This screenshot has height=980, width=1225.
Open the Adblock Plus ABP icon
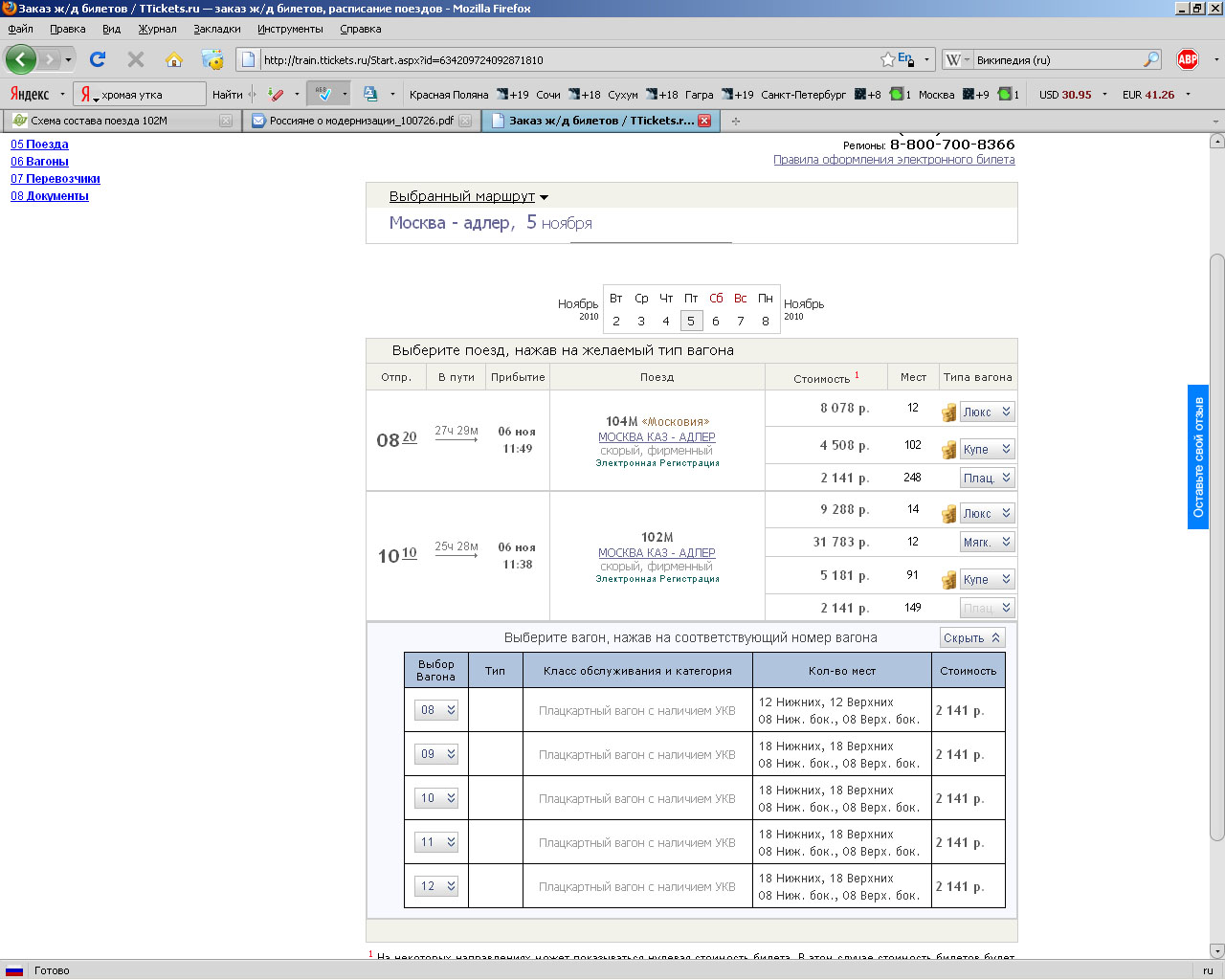coord(1188,59)
